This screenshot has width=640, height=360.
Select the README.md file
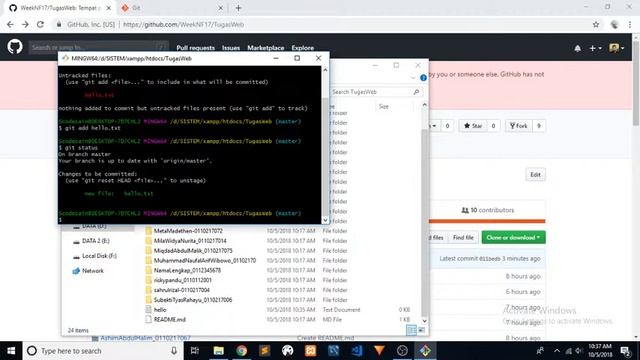(170, 320)
